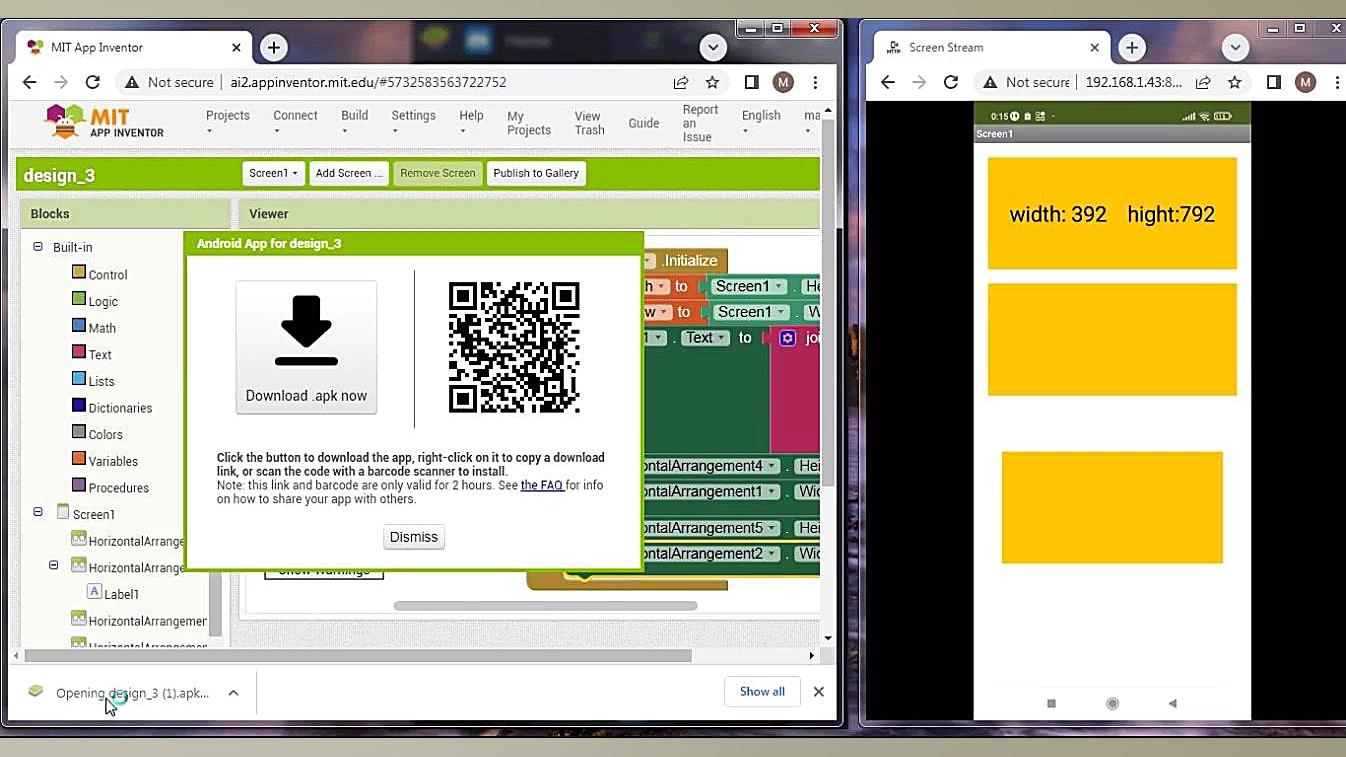1346x757 pixels.
Task: Select the Colors blocks category
Action: click(97, 434)
